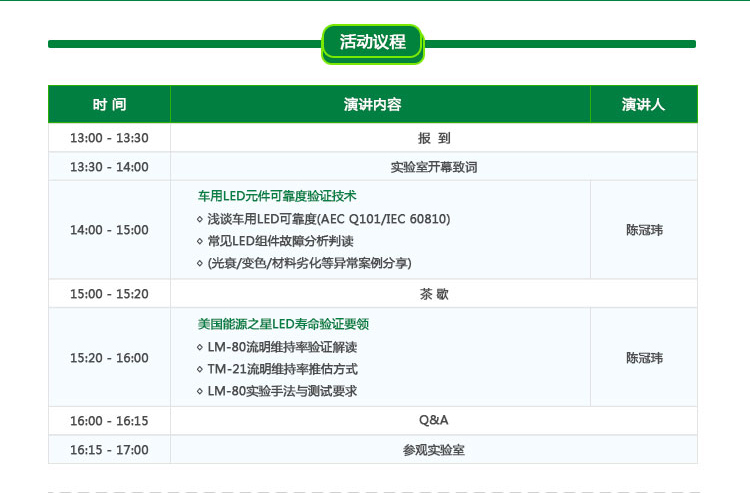Click the diamond bullet before 浅谈车用LED可靠度
Image resolution: width=750 pixels, height=493 pixels.
tap(200, 219)
